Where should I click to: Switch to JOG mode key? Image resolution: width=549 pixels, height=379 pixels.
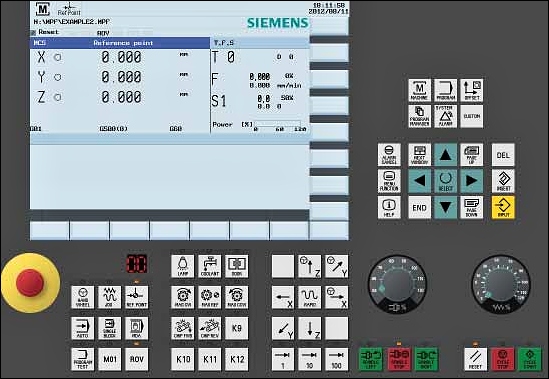pos(110,297)
